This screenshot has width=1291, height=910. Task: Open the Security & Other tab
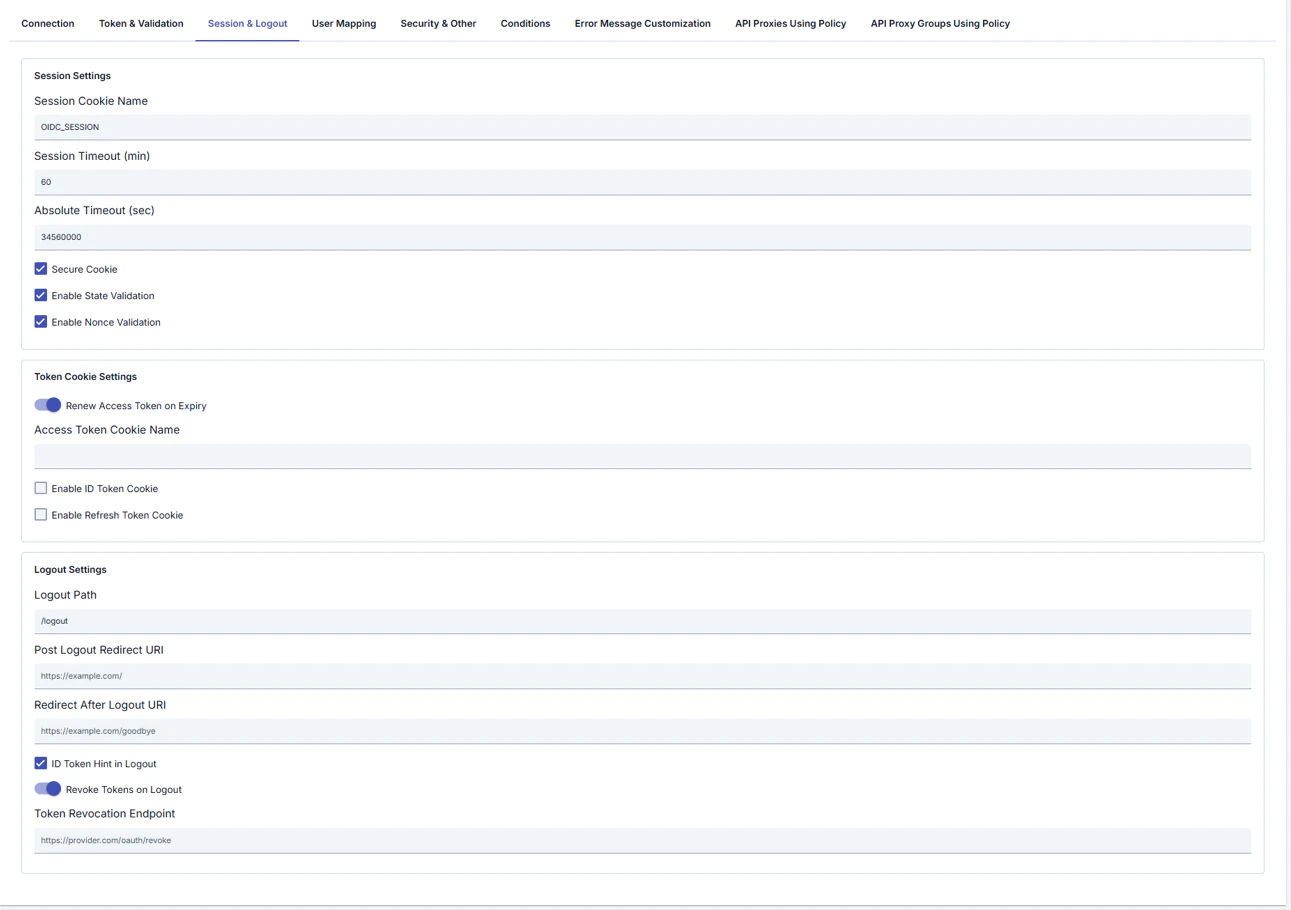[x=438, y=23]
